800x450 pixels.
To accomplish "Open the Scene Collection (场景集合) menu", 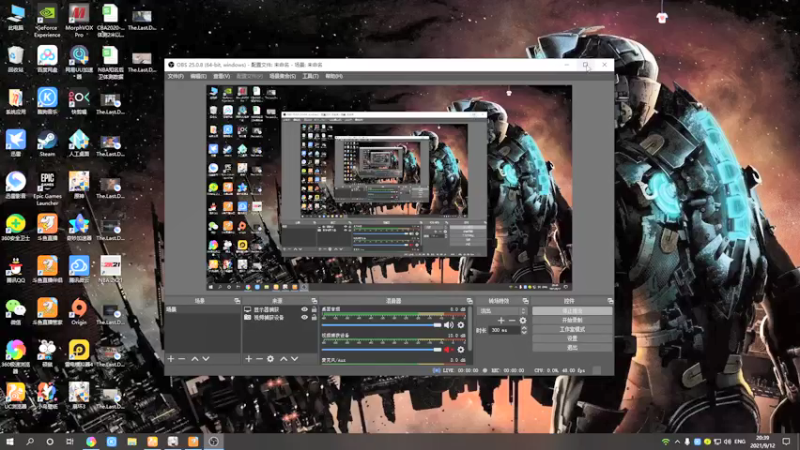I will tap(282, 76).
